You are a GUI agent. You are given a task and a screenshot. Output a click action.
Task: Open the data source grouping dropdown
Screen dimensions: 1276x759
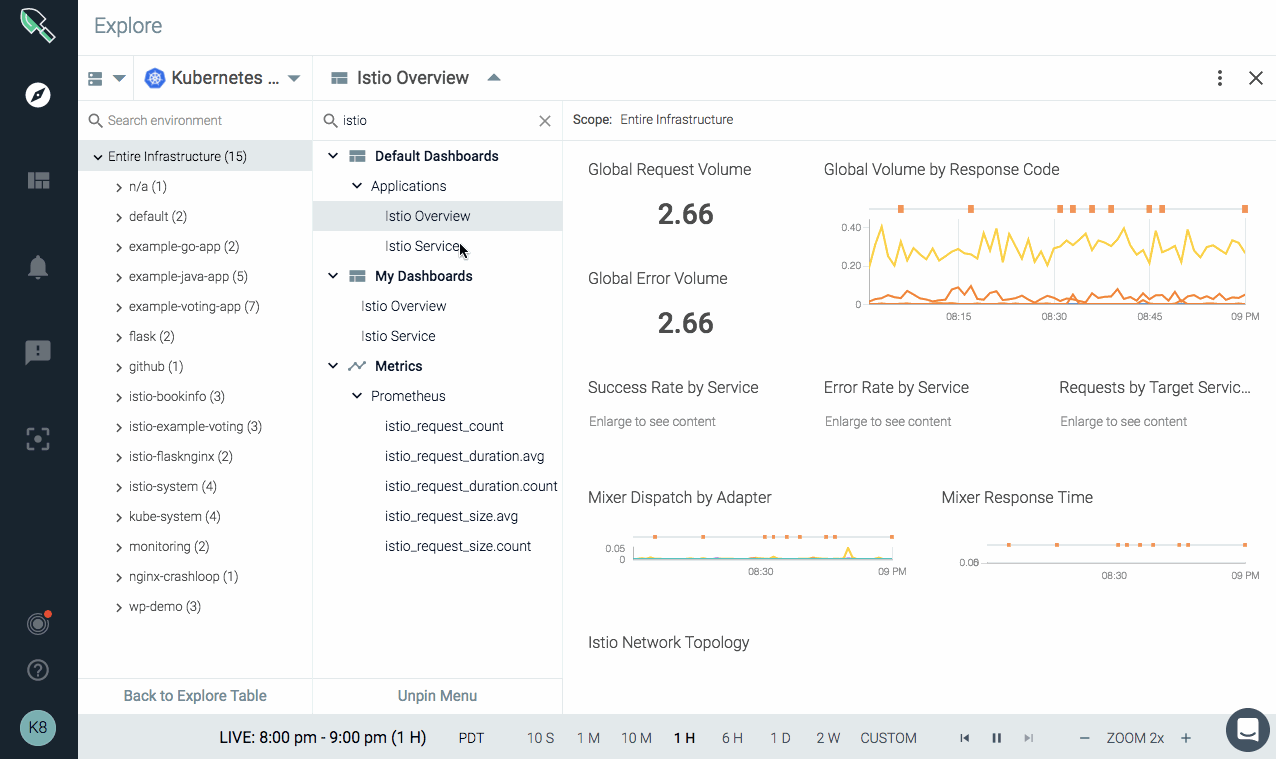click(107, 78)
